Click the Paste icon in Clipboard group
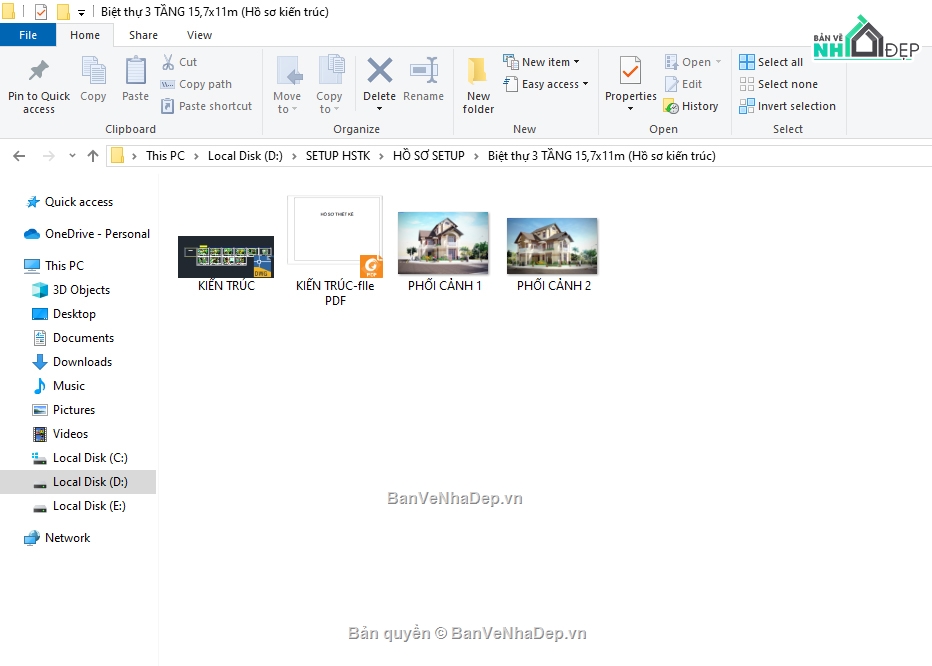This screenshot has width=932, height=666. pos(135,73)
